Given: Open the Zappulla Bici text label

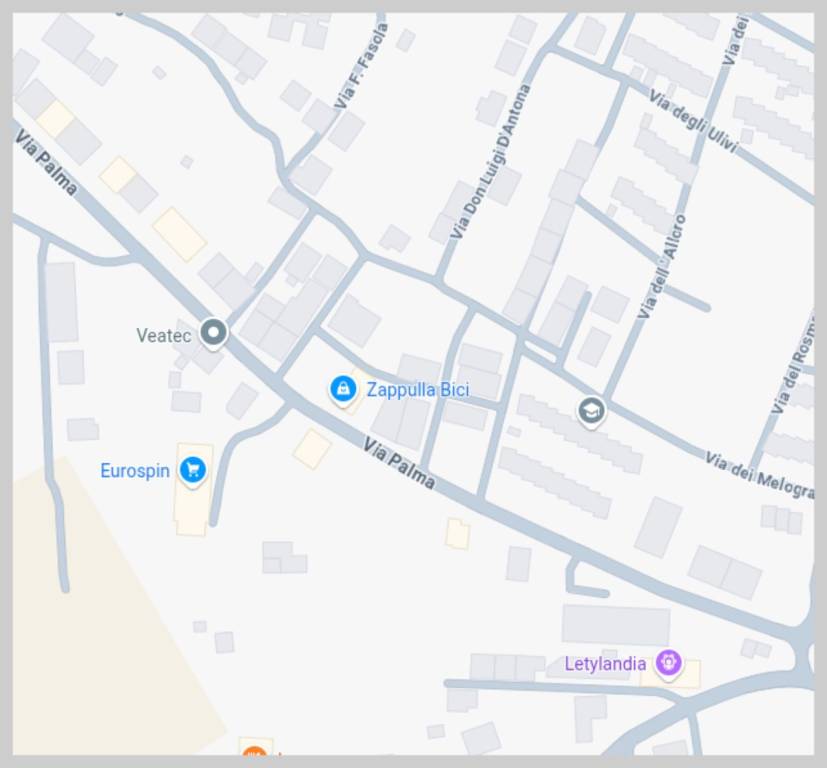Looking at the screenshot, I should coord(418,390).
